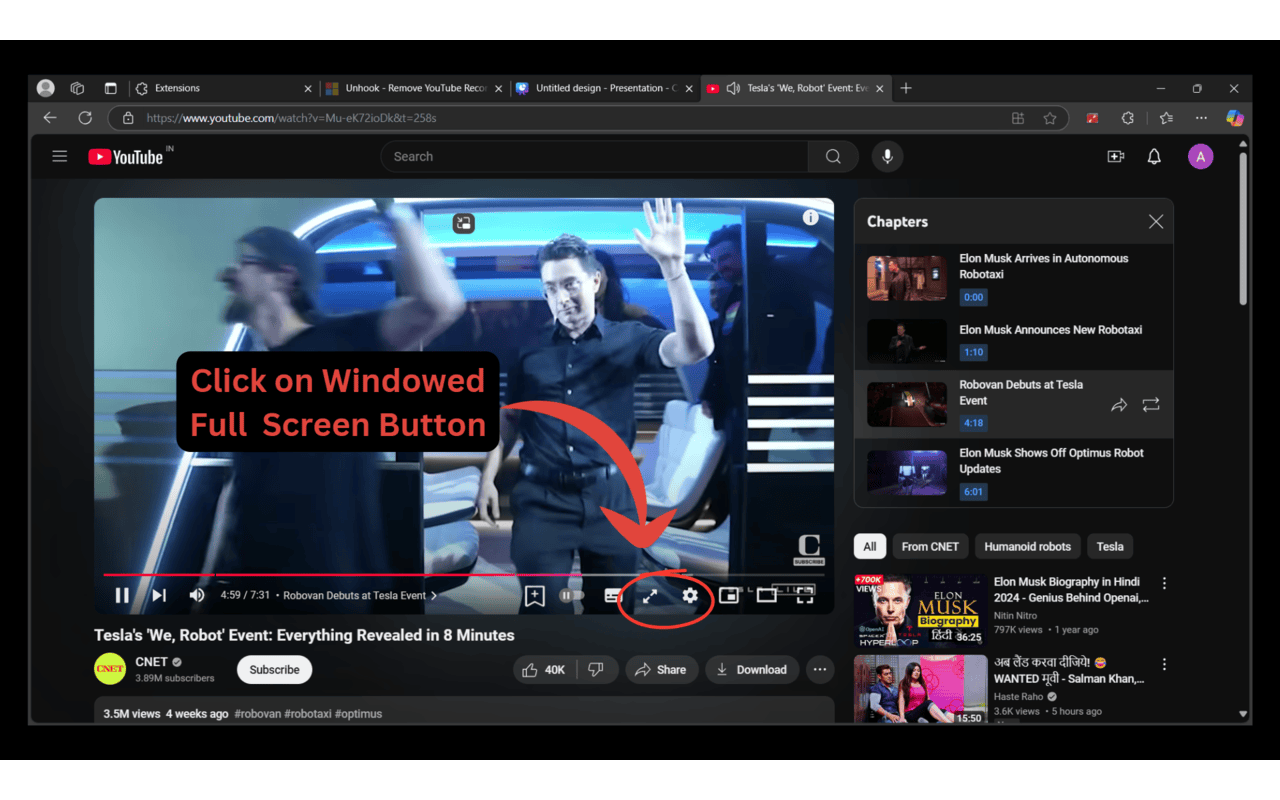This screenshot has height=800, width=1280.
Task: Switch to Untitled design Presentation tab
Action: (605, 88)
